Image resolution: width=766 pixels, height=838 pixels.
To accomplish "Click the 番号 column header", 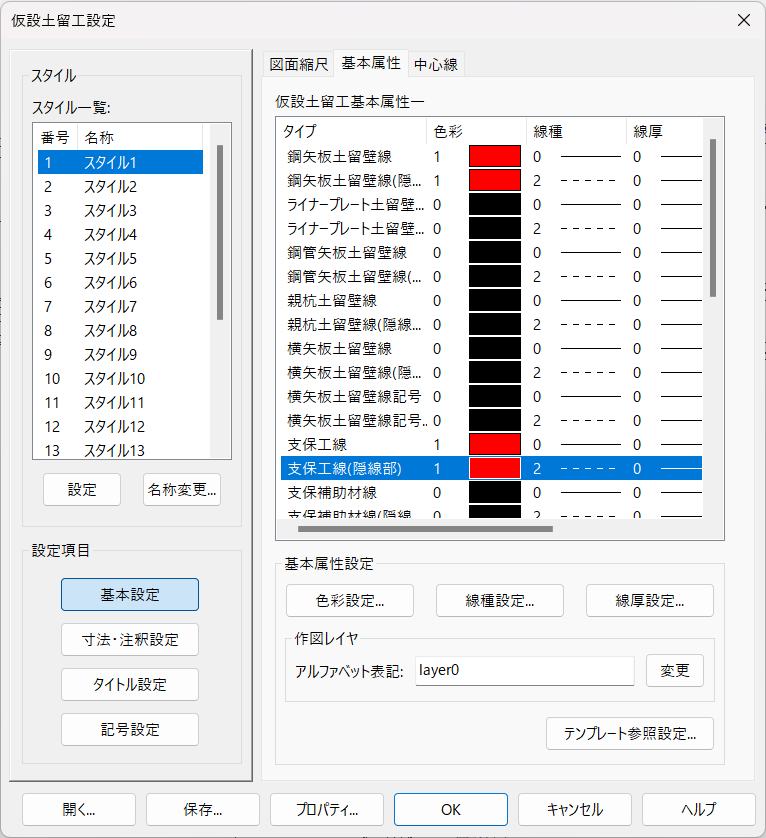I will (x=56, y=137).
